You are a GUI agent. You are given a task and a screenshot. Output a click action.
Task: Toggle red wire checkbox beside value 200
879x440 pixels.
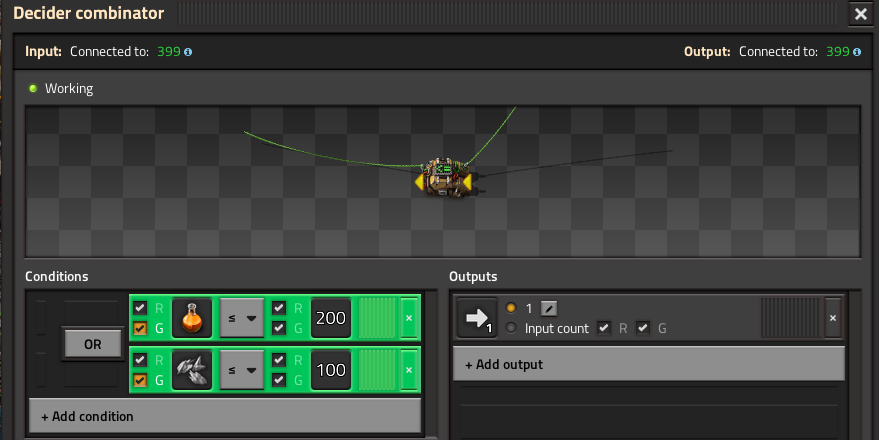279,308
